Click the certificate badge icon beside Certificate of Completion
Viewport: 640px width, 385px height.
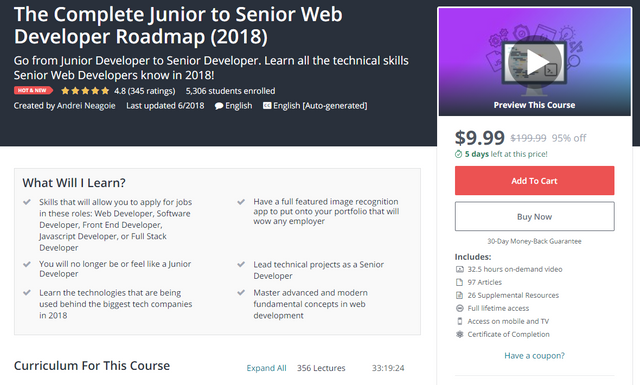(x=460, y=334)
